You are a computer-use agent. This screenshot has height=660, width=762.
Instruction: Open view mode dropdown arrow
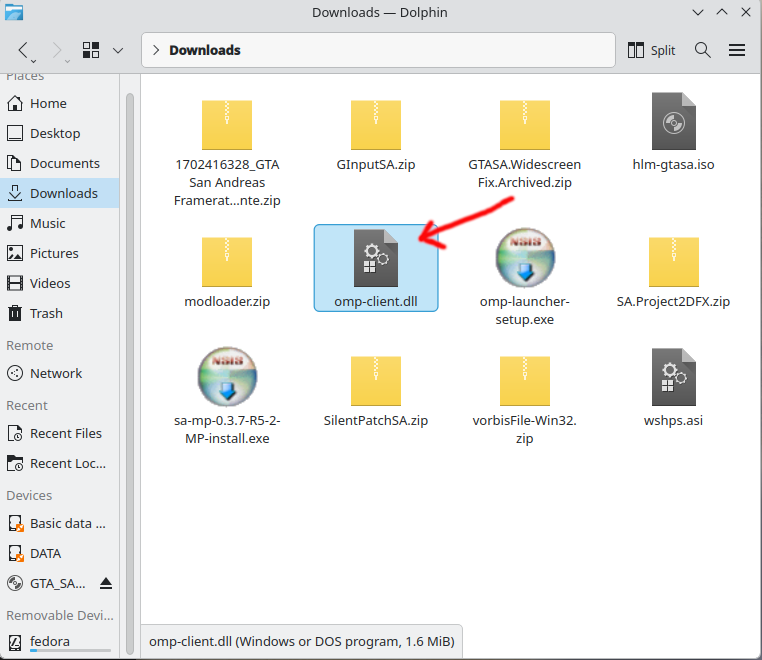118,50
